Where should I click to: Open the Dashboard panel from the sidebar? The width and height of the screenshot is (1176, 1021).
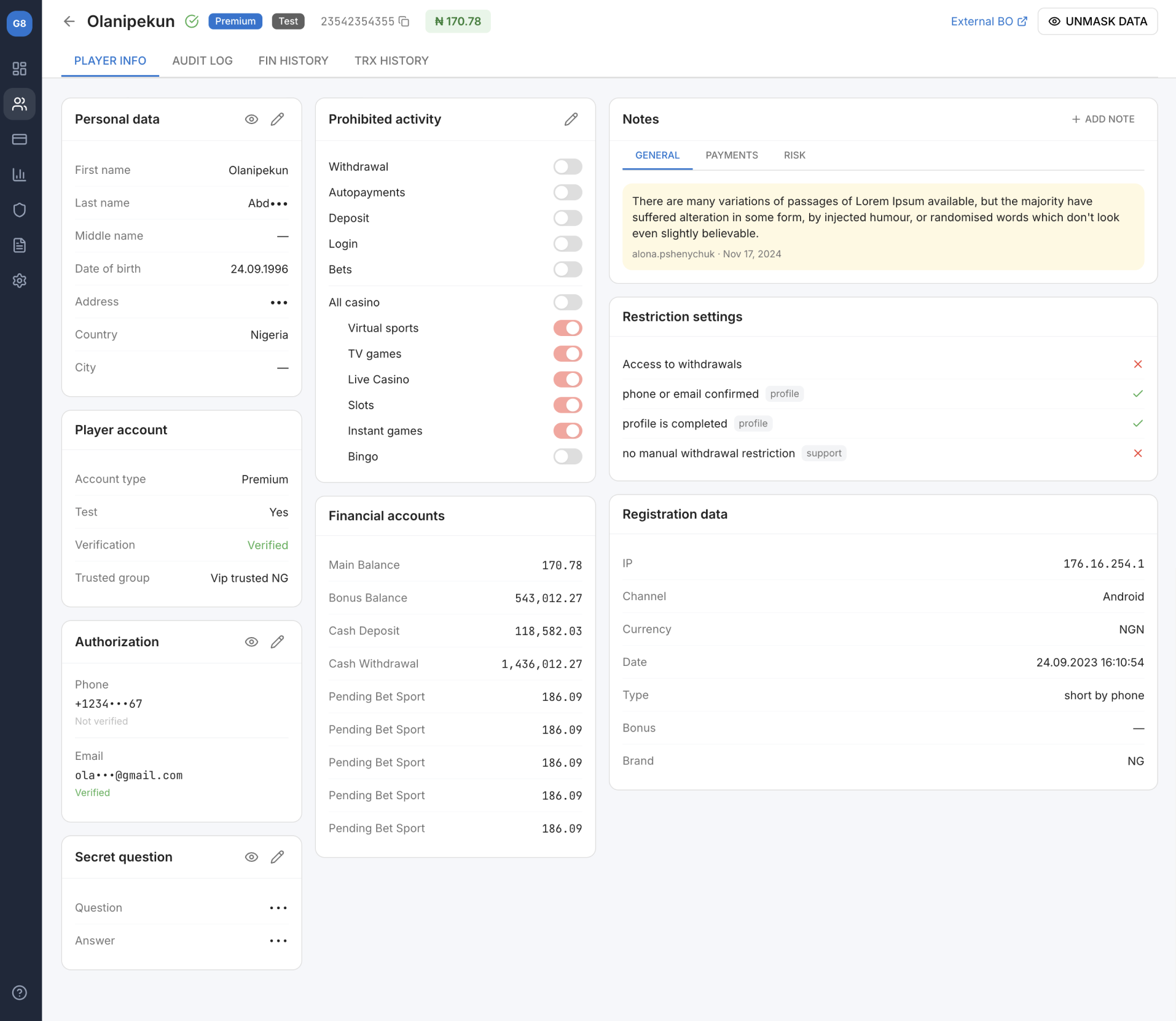pos(20,69)
